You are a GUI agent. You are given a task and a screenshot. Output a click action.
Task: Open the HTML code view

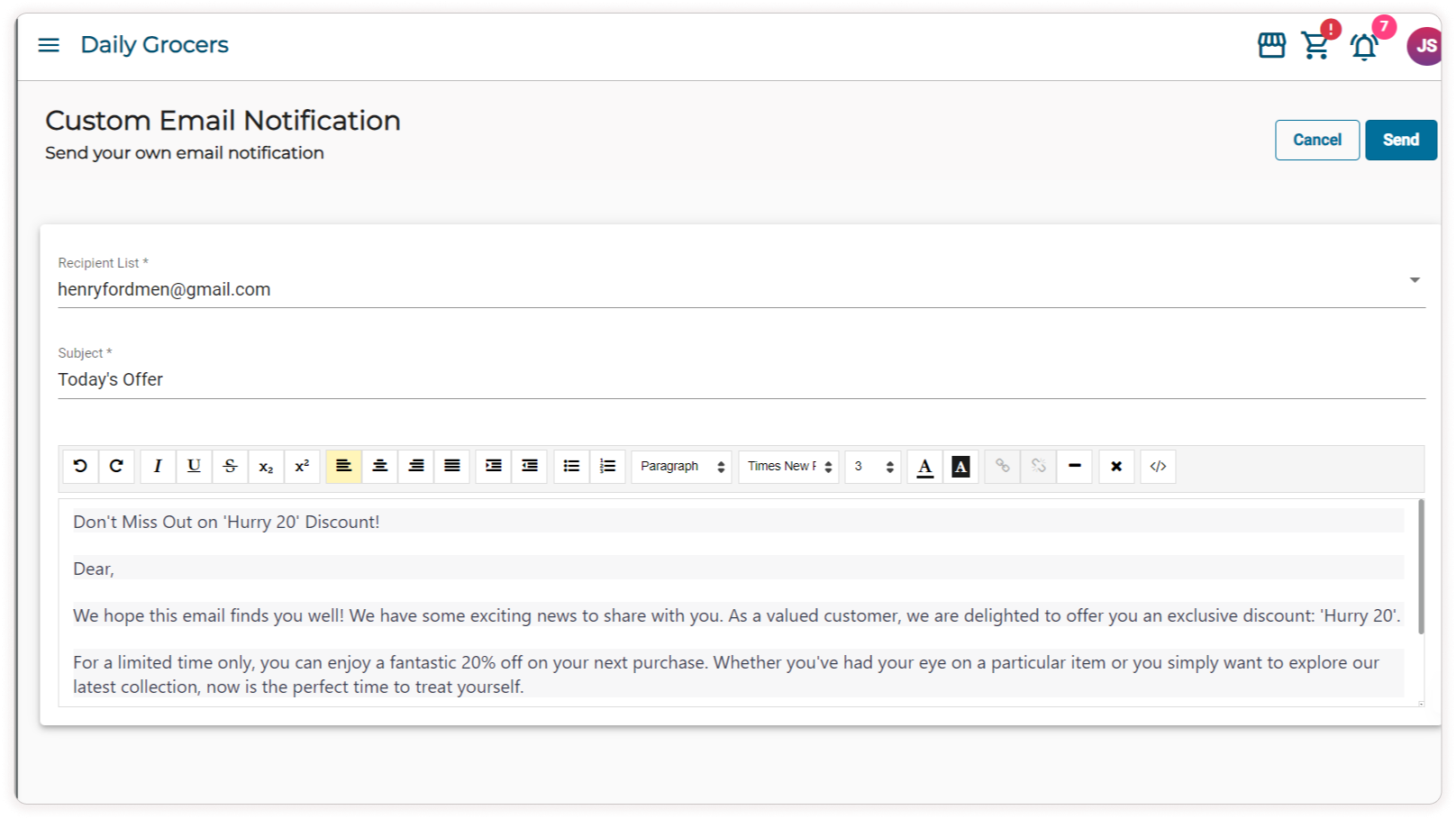(1158, 466)
